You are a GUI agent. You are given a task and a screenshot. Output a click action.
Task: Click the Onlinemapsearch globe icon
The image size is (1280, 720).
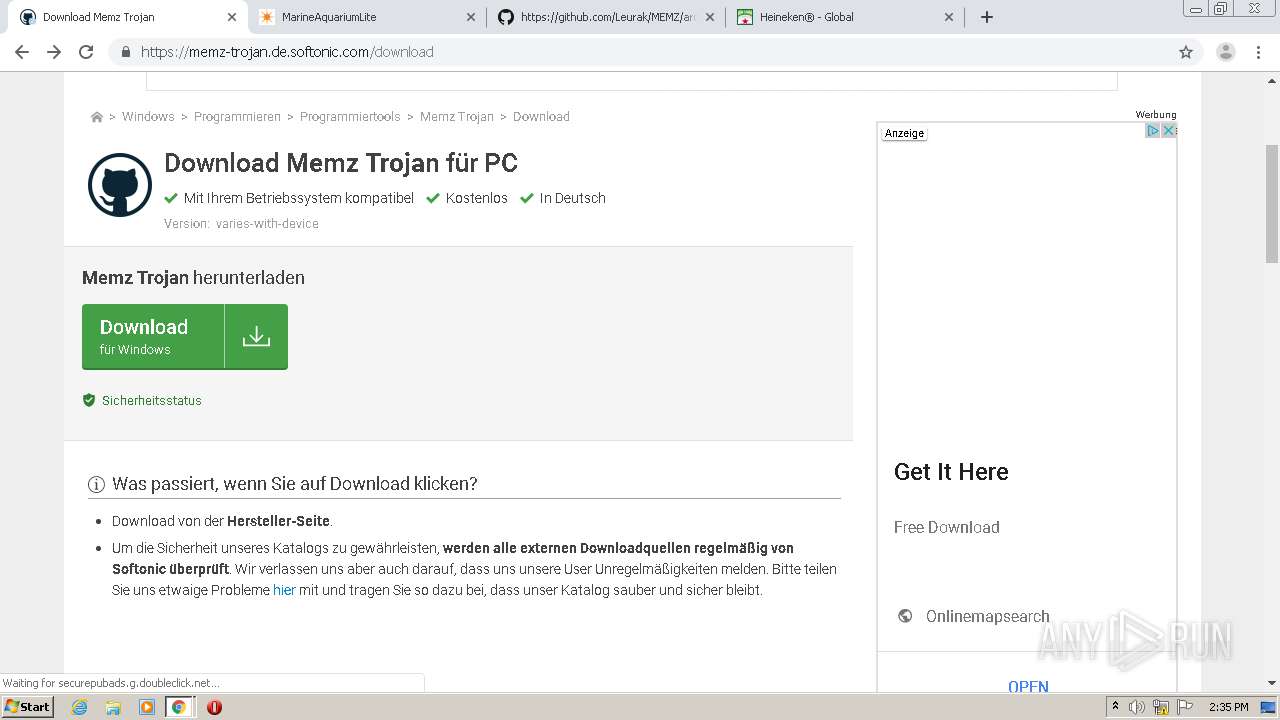905,616
